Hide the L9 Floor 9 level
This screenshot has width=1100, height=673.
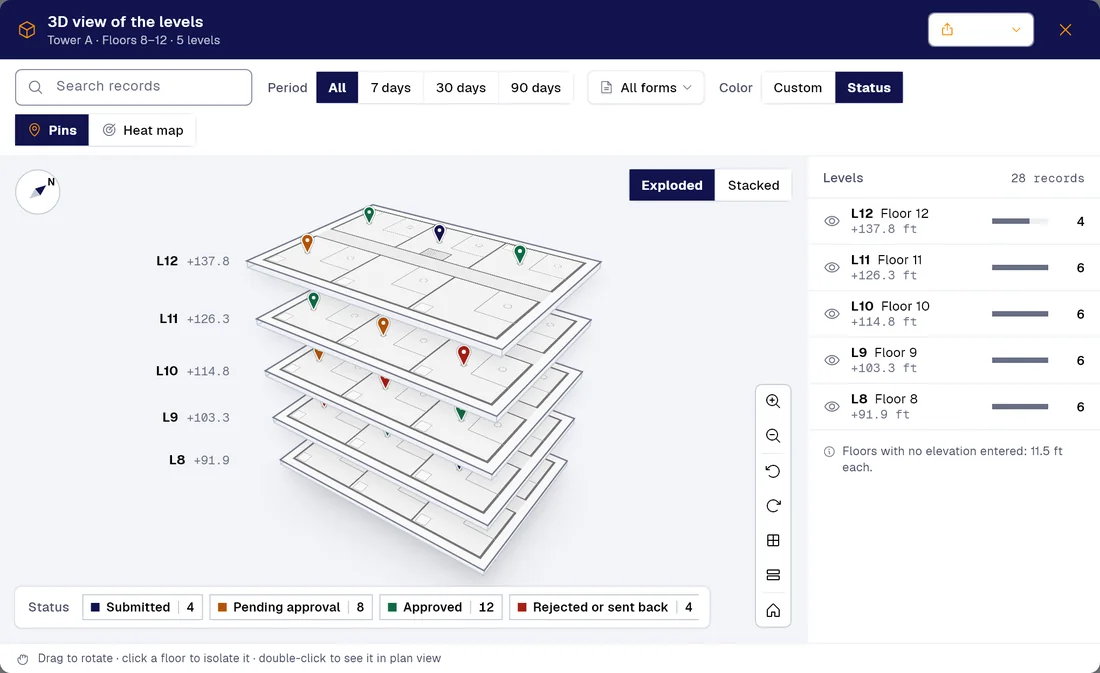(x=832, y=360)
